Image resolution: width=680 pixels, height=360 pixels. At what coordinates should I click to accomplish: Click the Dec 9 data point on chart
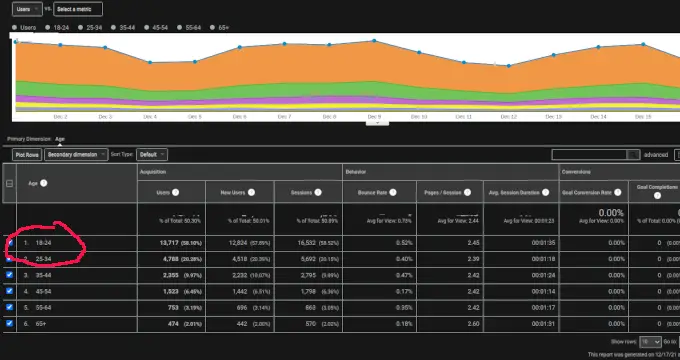pos(374,41)
